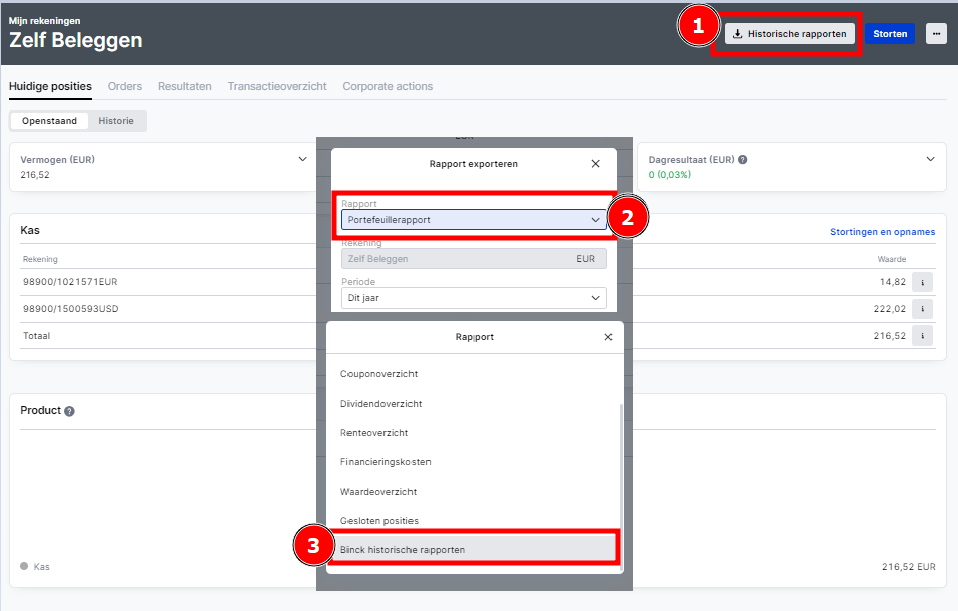Viewport: 958px width, 611px height.
Task: Open Stortingen en opnames link
Action: 882,232
